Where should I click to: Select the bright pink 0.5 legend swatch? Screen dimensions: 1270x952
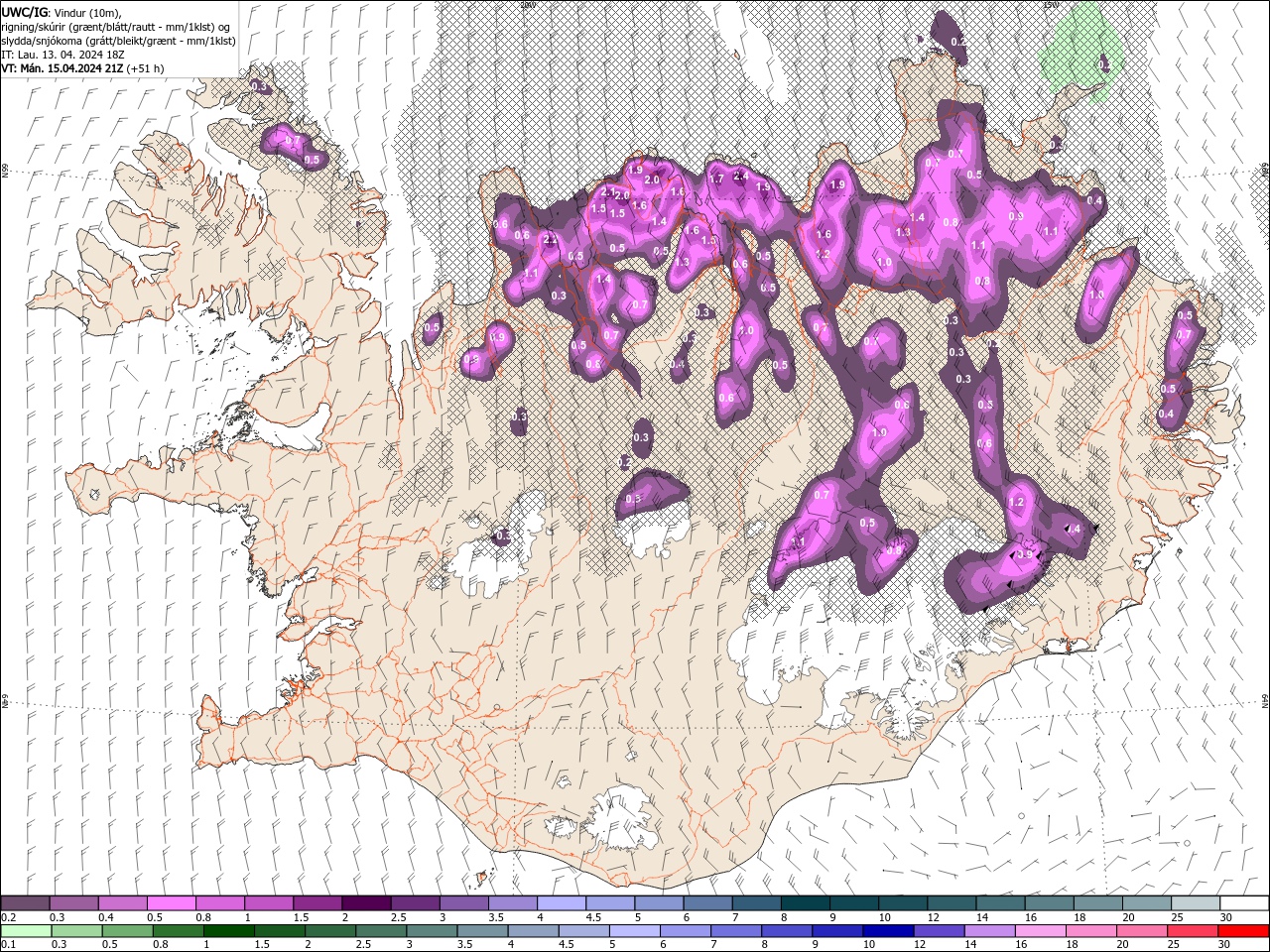coord(171,902)
